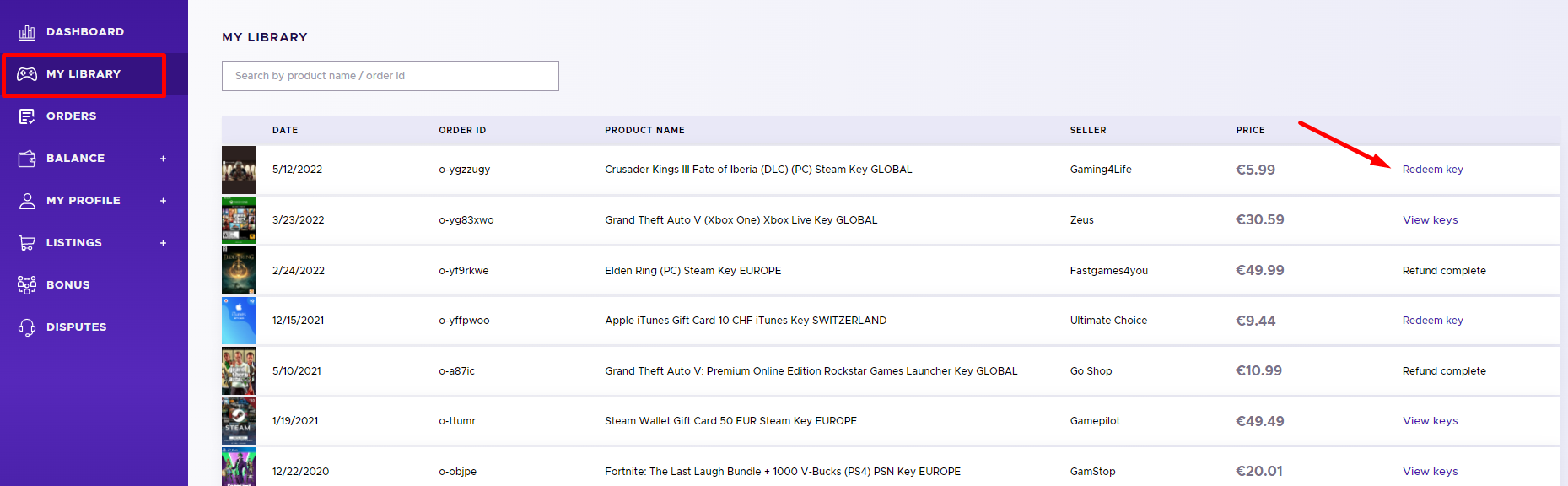Redeem key for Apple iTunes Gift Card
This screenshot has height=486, width=1568.
(x=1432, y=321)
